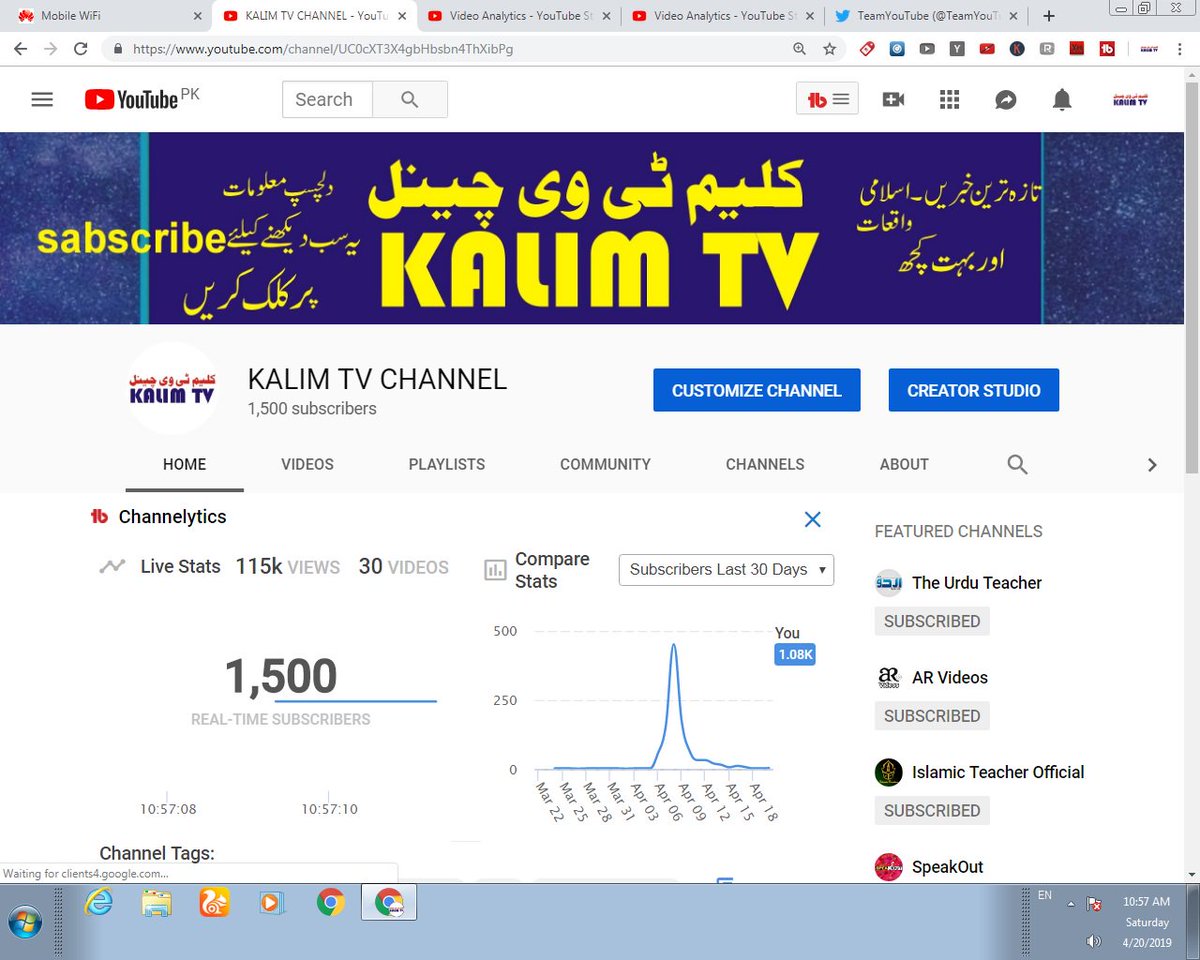Switch to the HOME channel tab

184,464
